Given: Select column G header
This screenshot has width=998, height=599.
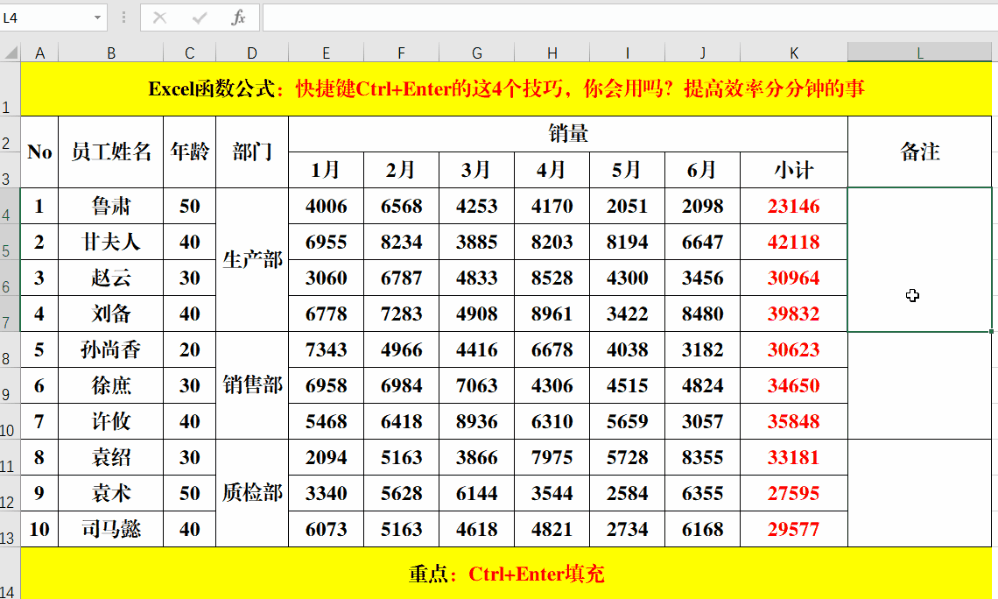Looking at the screenshot, I should [477, 53].
